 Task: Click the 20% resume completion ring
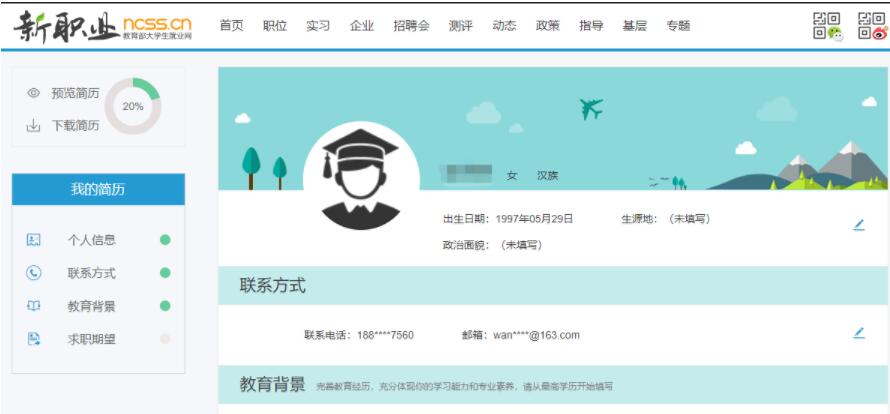133,106
